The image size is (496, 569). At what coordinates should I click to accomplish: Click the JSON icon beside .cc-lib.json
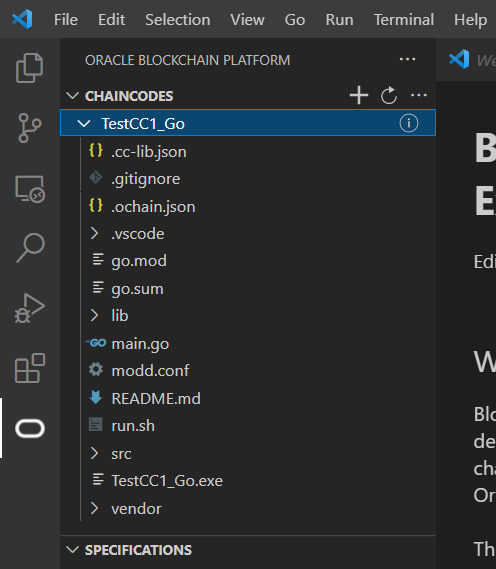96,151
